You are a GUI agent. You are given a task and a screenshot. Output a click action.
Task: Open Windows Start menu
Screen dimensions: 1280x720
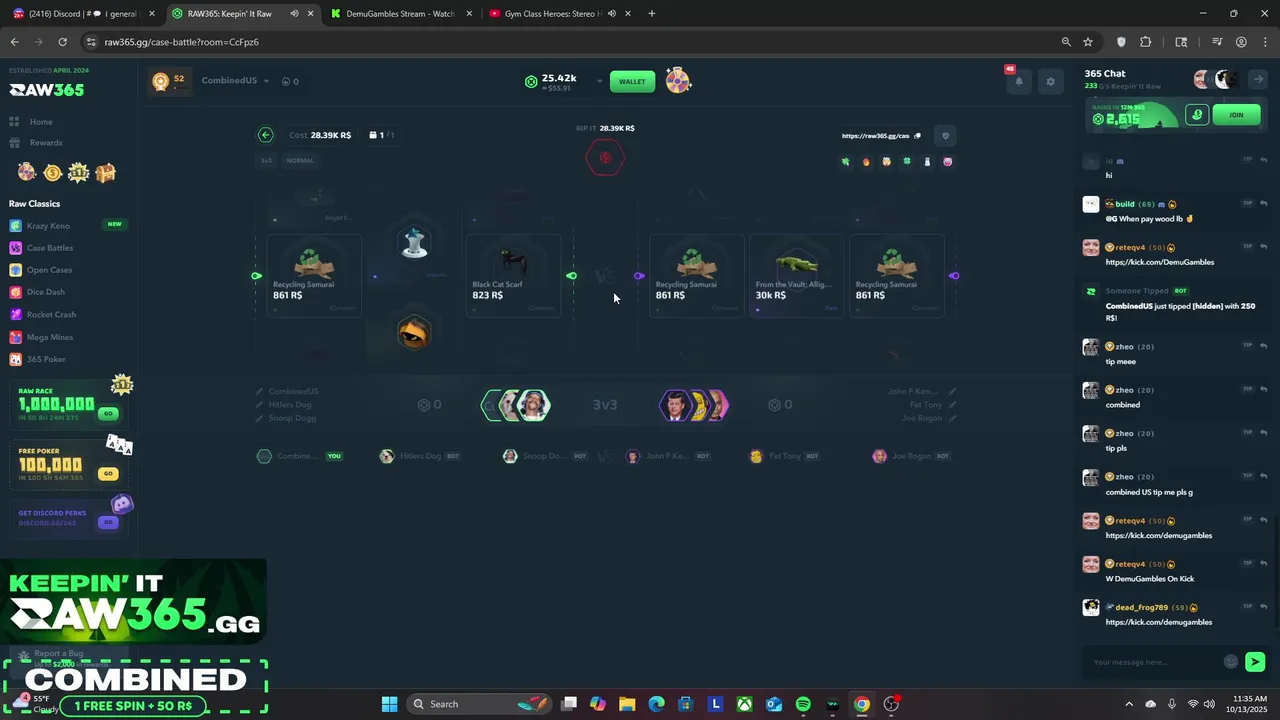click(389, 704)
